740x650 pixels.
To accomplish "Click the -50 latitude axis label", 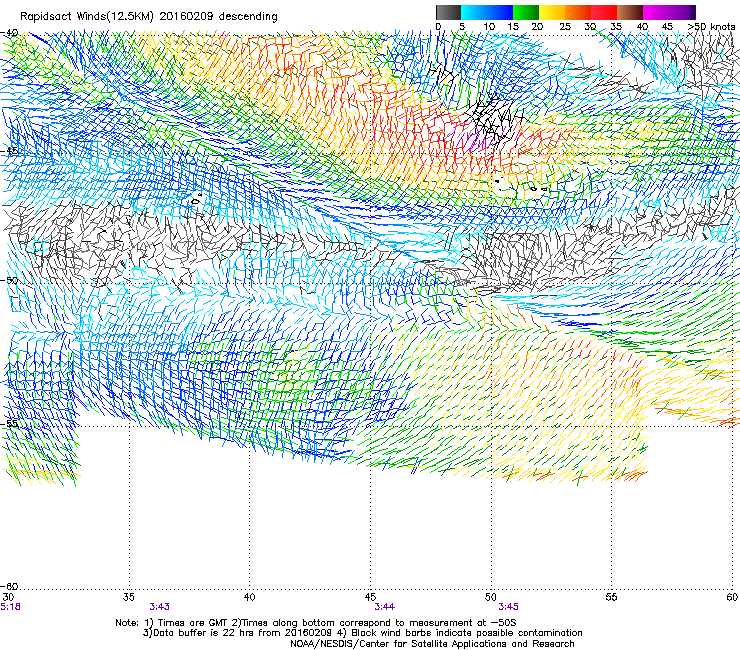I will click(9, 280).
